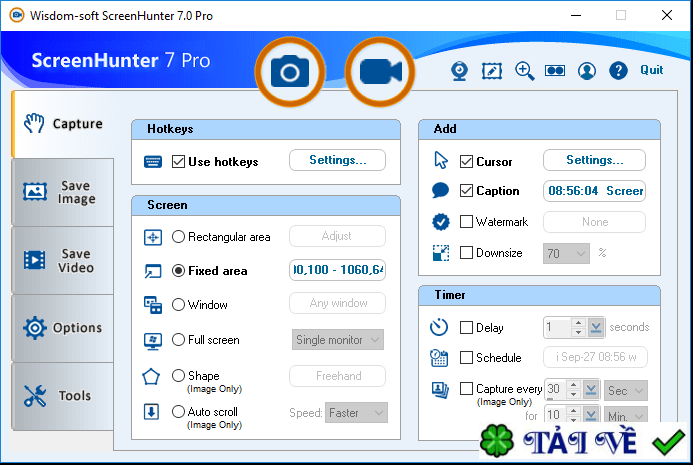Screen dimensions: 693x465
Task: Click the Freehand button
Action: coord(338,376)
